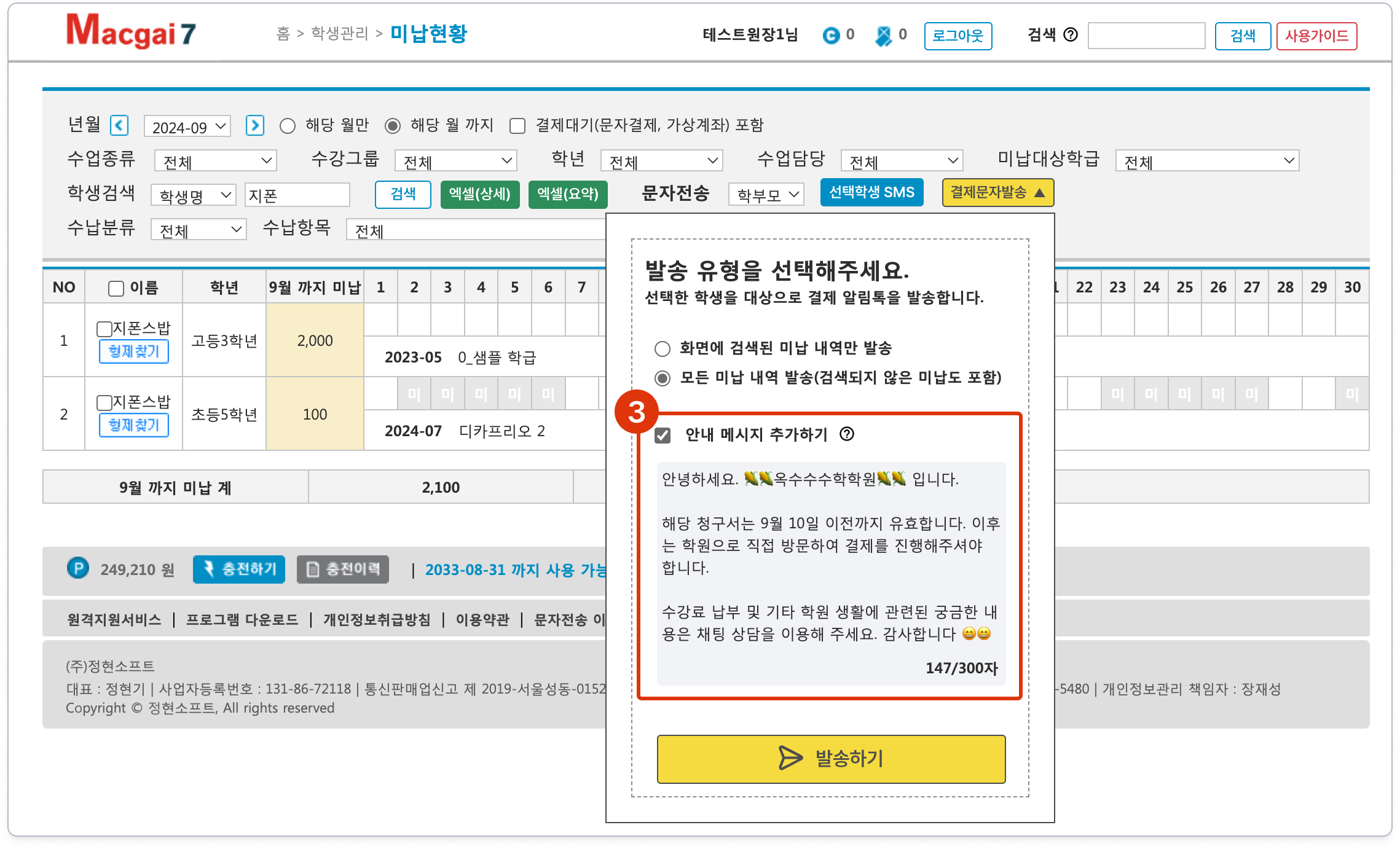This screenshot has width=1400, height=849.
Task: Click the next month arrow icon
Action: click(254, 126)
